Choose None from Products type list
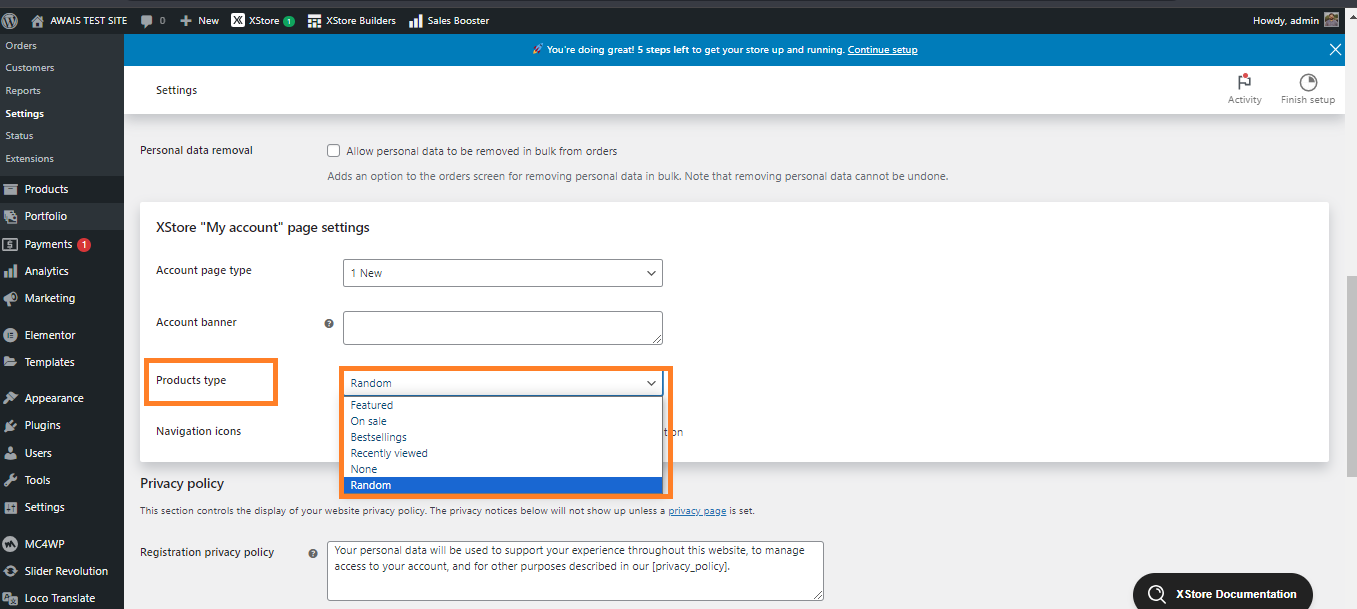 [x=503, y=469]
